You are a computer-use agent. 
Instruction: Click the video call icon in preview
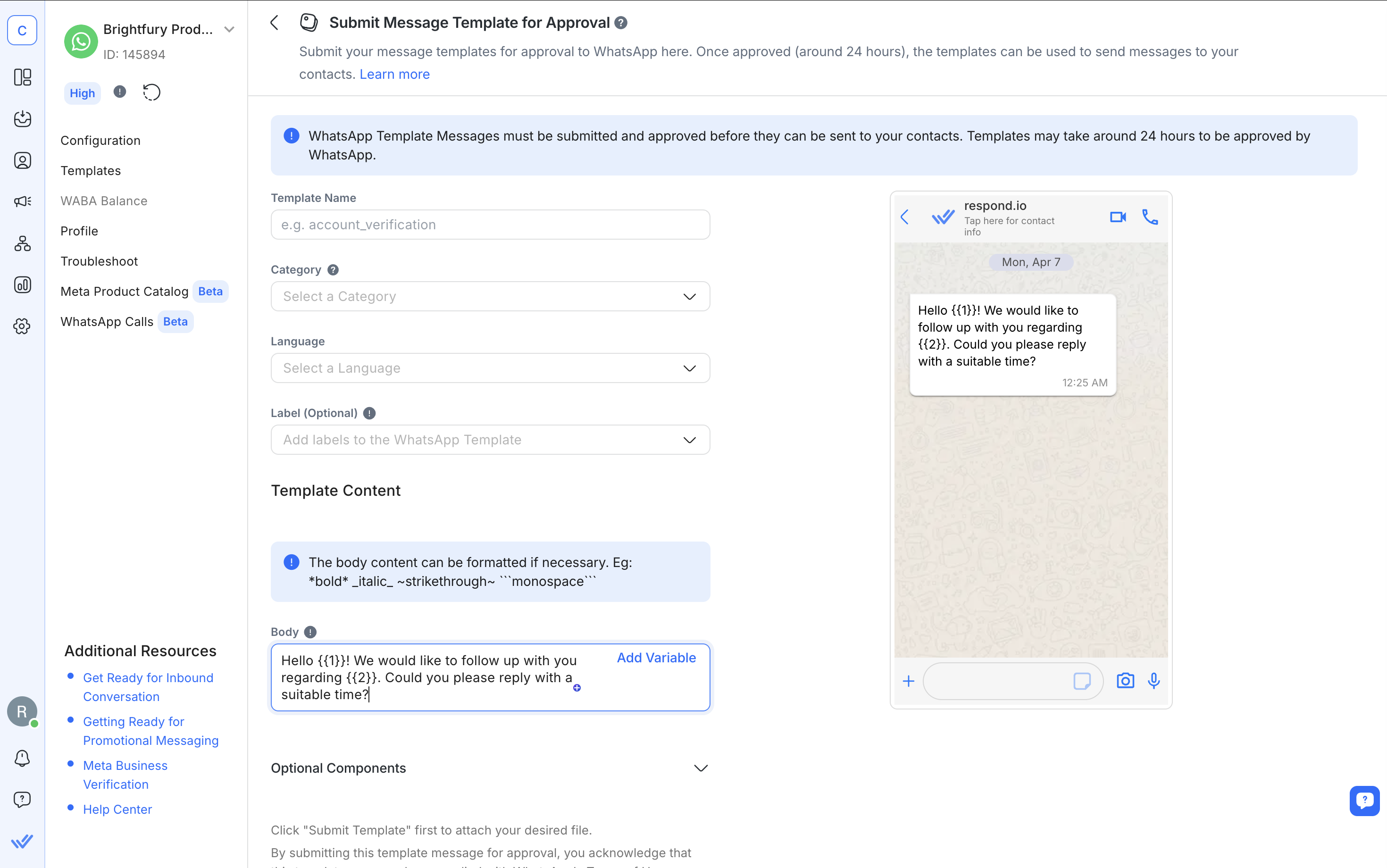(1118, 217)
